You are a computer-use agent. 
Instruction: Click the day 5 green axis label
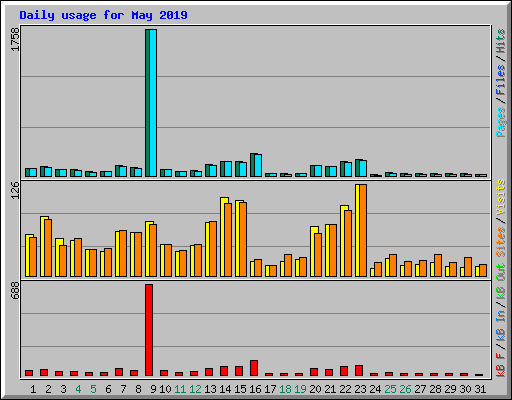click(93, 389)
